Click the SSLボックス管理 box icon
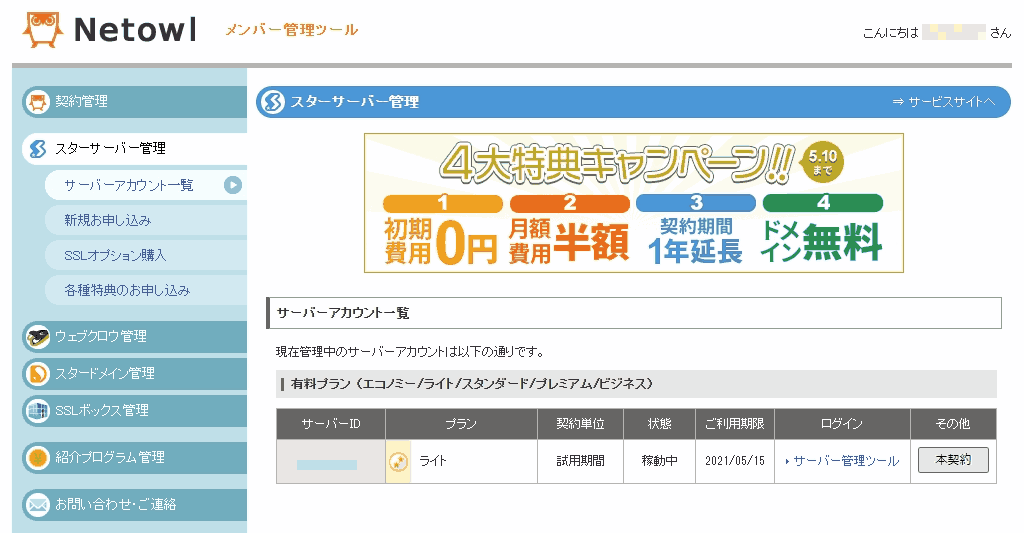 click(x=38, y=411)
